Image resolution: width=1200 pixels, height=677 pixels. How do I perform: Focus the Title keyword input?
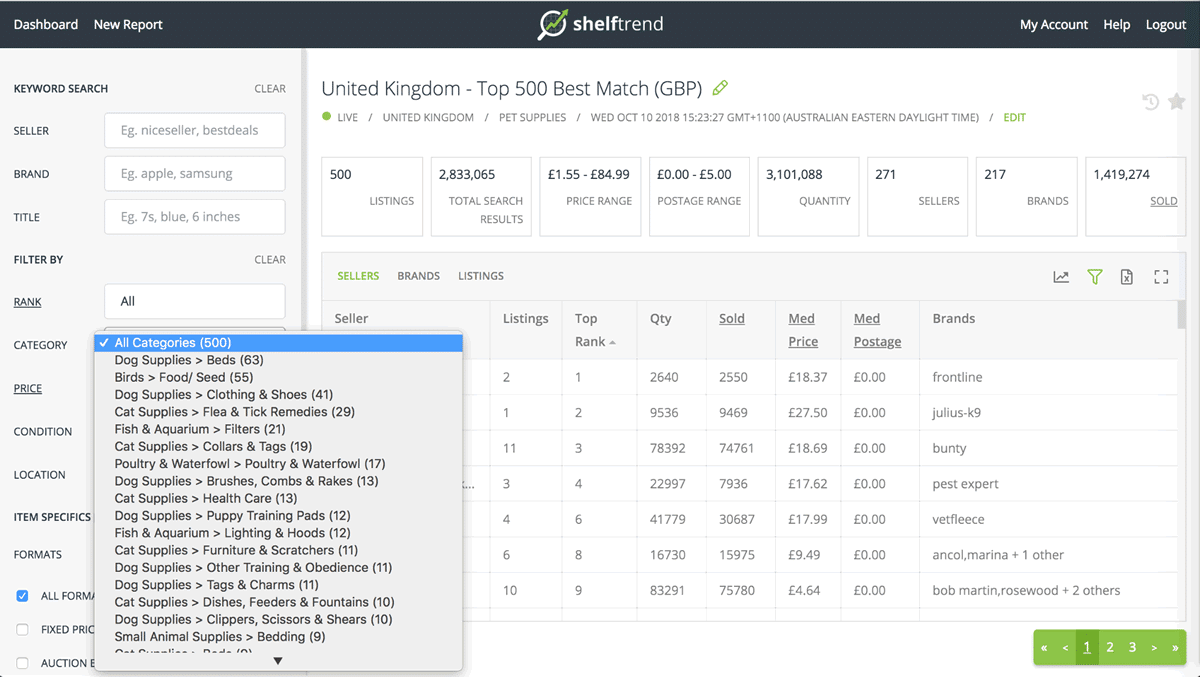coord(195,216)
